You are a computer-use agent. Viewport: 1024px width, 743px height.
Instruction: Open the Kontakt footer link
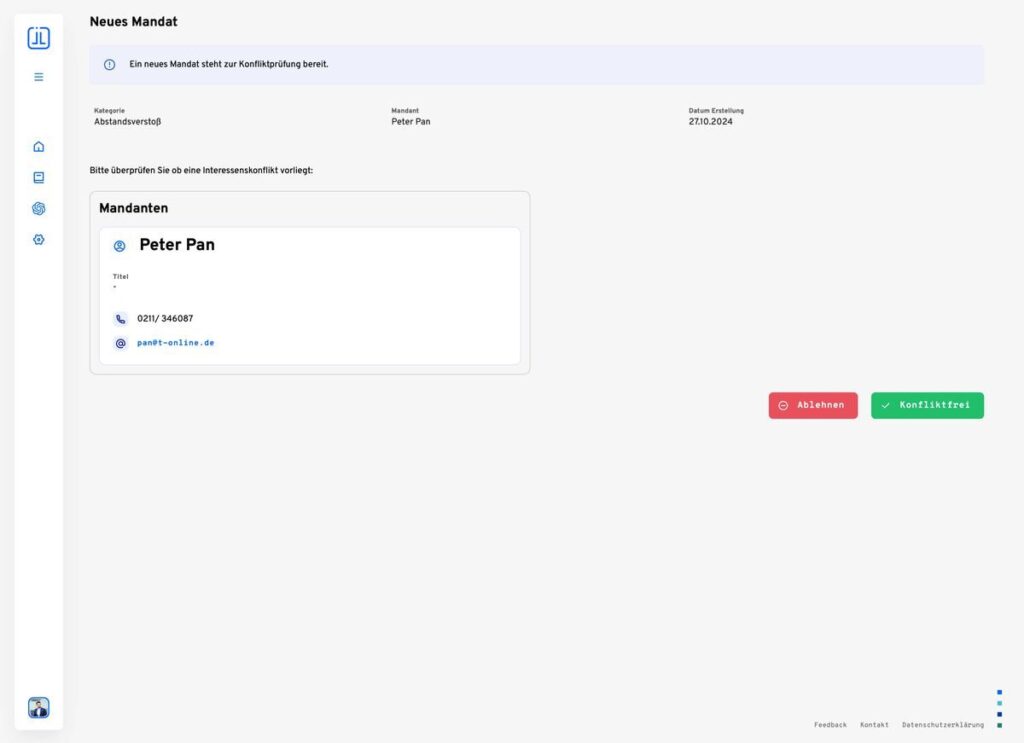click(x=874, y=725)
